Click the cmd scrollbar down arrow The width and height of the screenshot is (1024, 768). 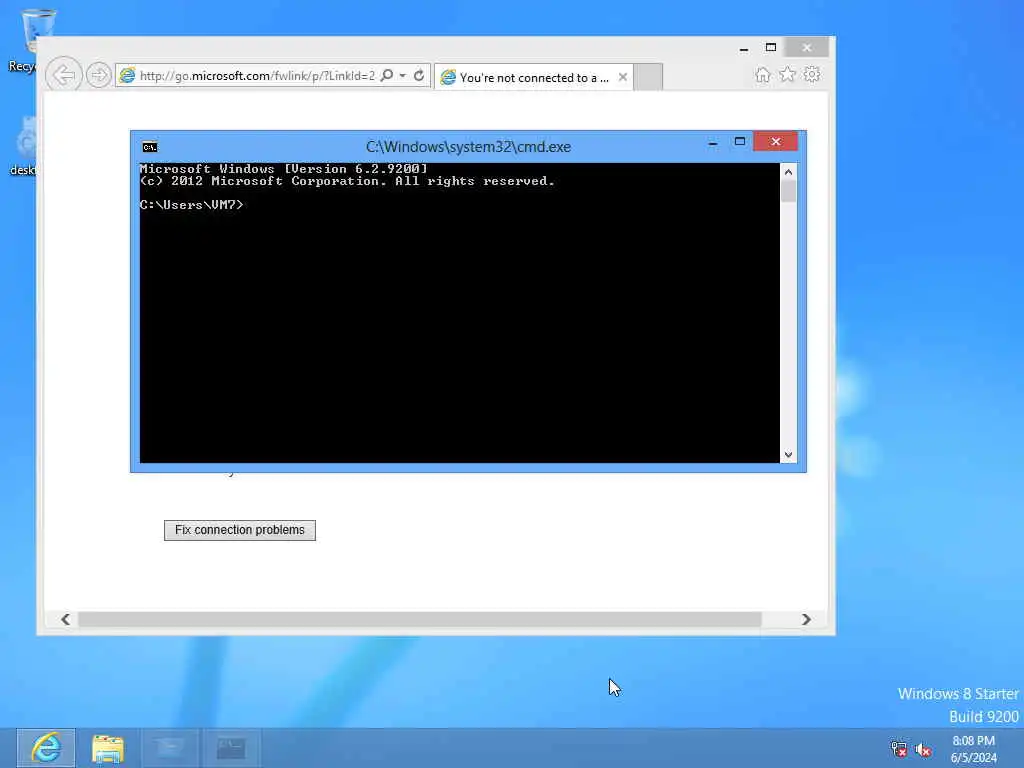(x=788, y=455)
